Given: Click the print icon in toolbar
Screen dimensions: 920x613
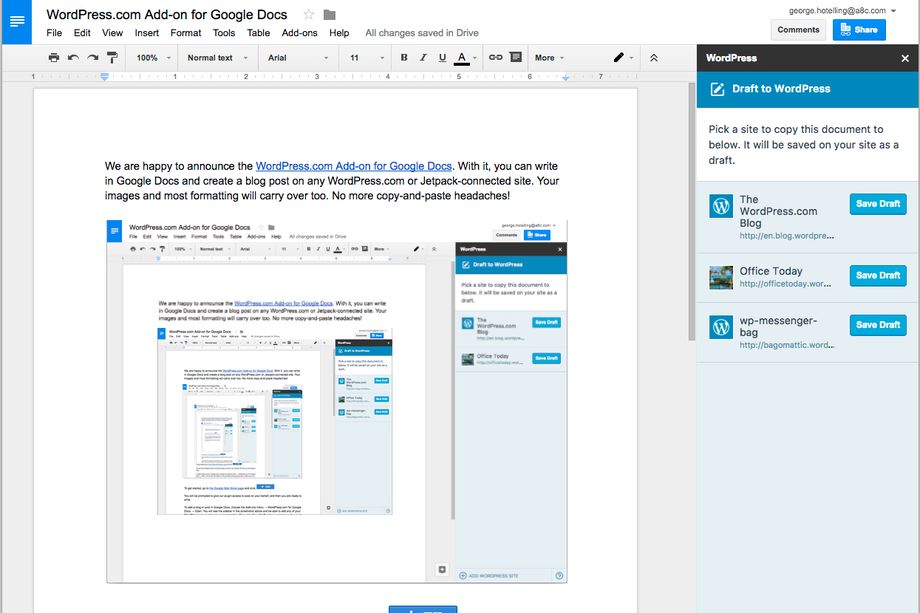Looking at the screenshot, I should 54,58.
